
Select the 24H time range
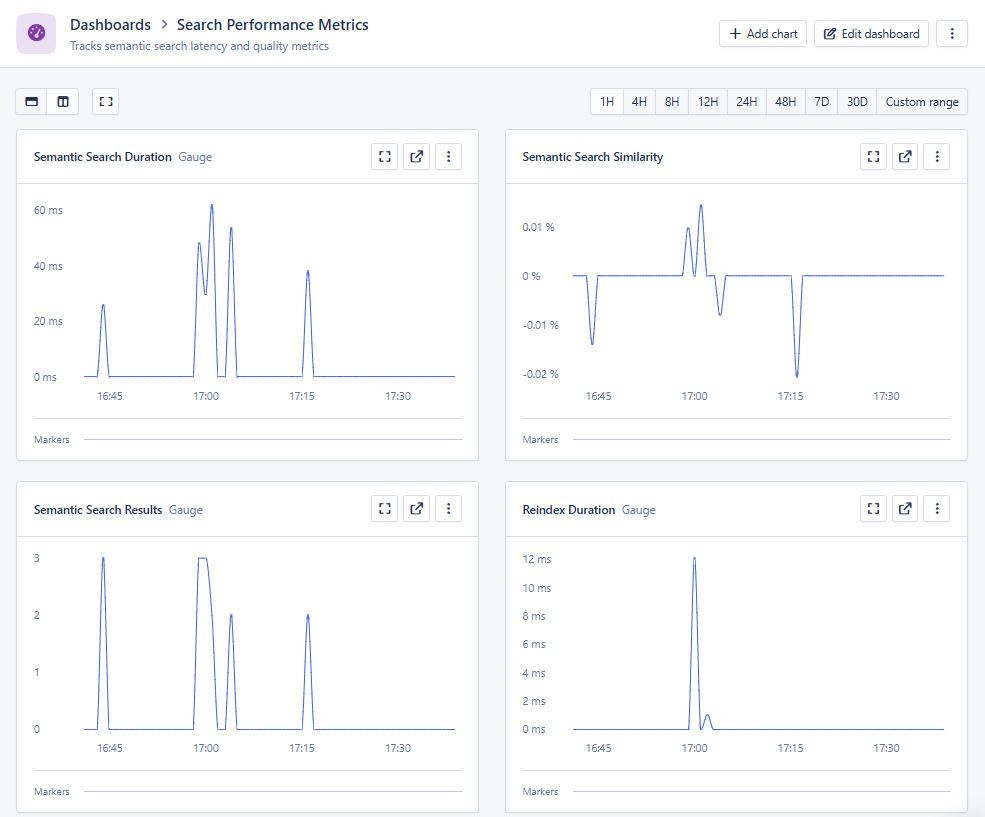[745, 101]
